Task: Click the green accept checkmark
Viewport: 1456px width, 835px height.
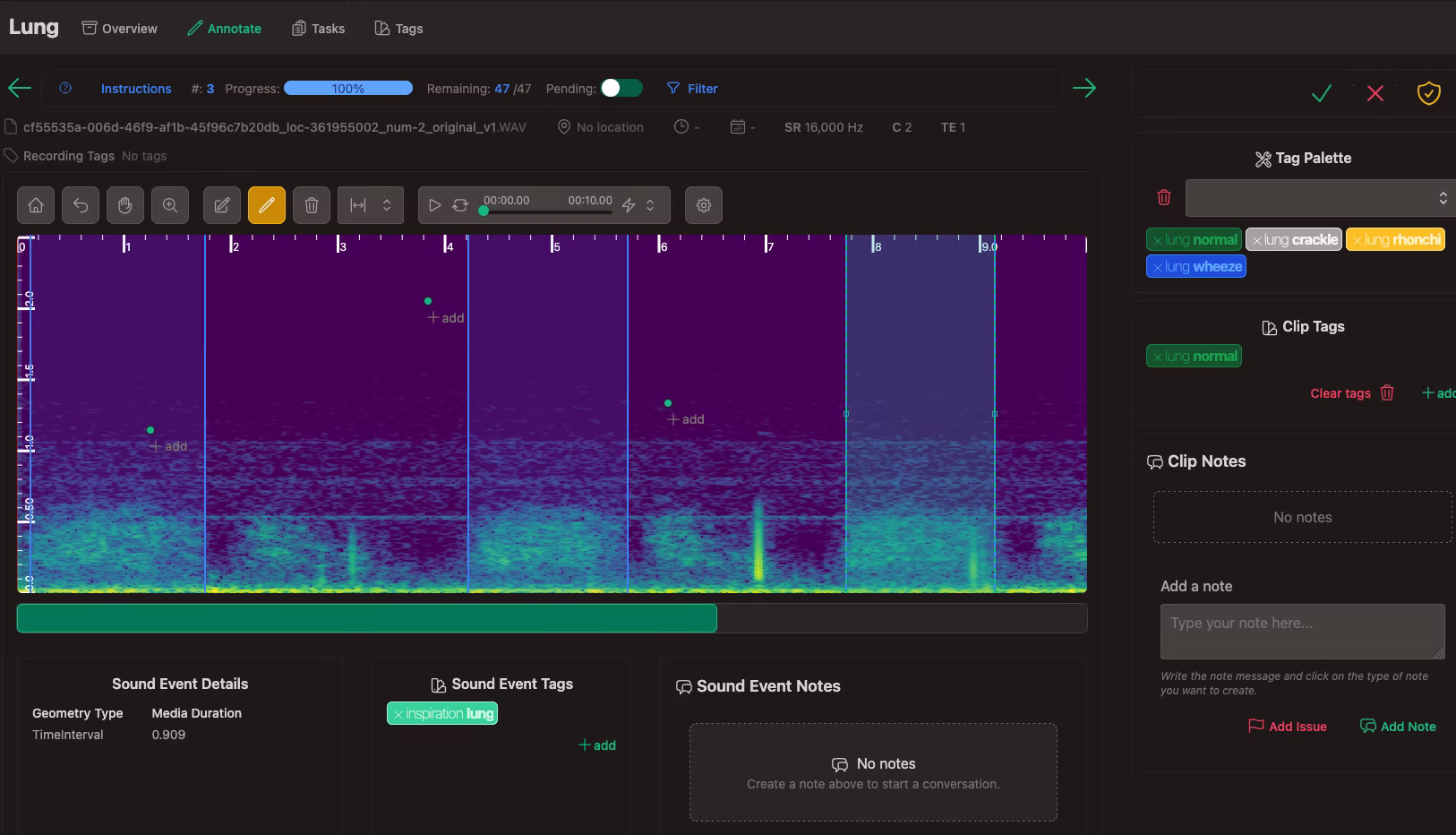Action: 1322,93
